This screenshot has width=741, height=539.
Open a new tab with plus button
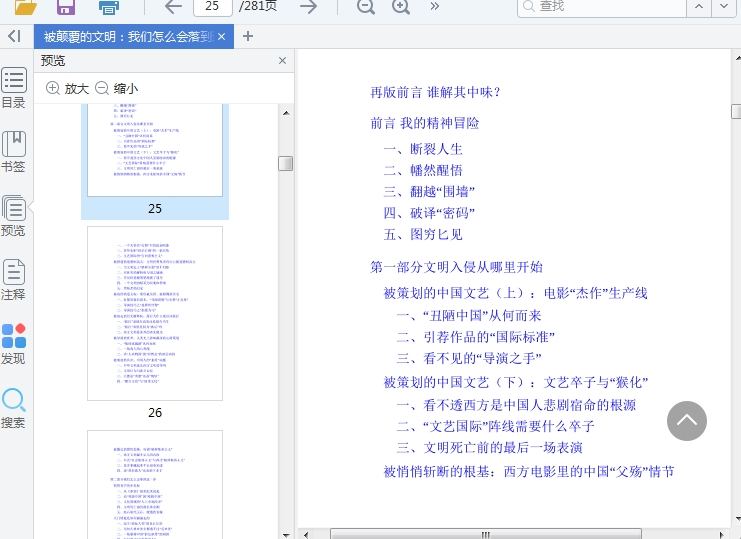click(248, 36)
